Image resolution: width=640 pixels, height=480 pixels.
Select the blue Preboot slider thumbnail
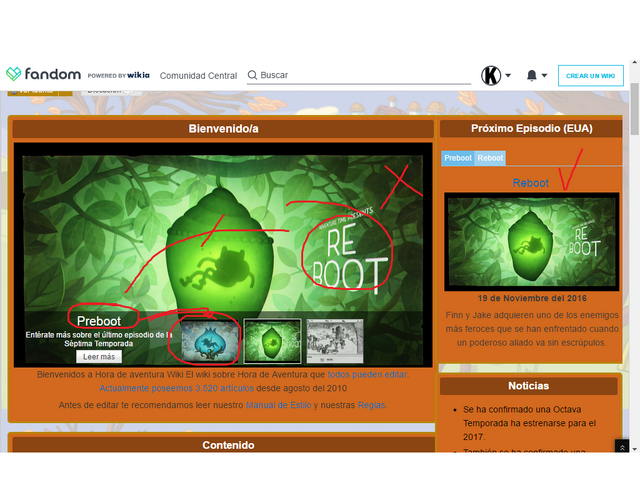[209, 341]
